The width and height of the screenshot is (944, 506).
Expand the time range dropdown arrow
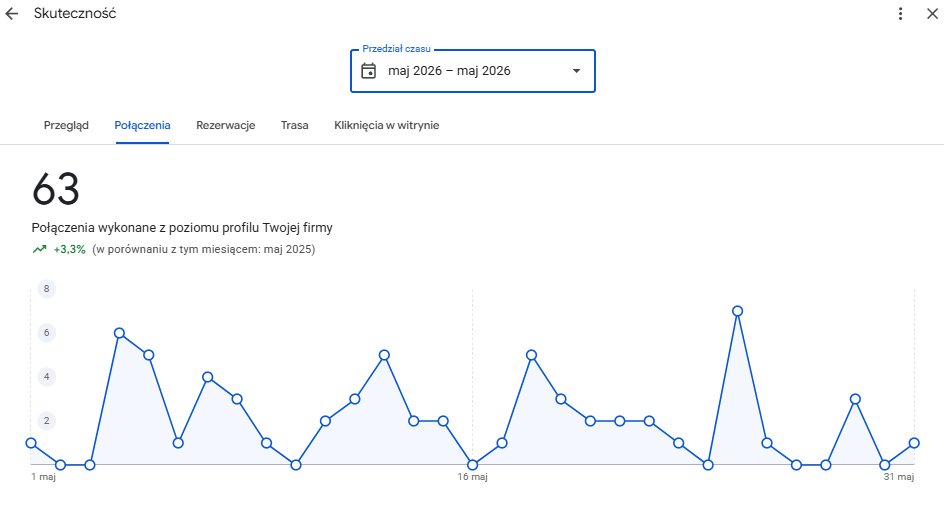pyautogui.click(x=576, y=71)
